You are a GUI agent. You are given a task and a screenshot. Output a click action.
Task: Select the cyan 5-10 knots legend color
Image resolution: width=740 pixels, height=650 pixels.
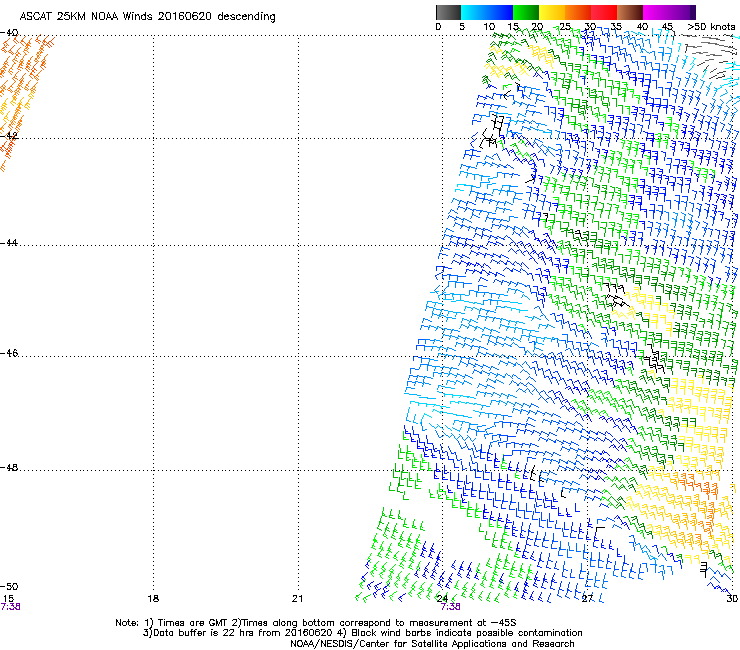click(x=474, y=12)
